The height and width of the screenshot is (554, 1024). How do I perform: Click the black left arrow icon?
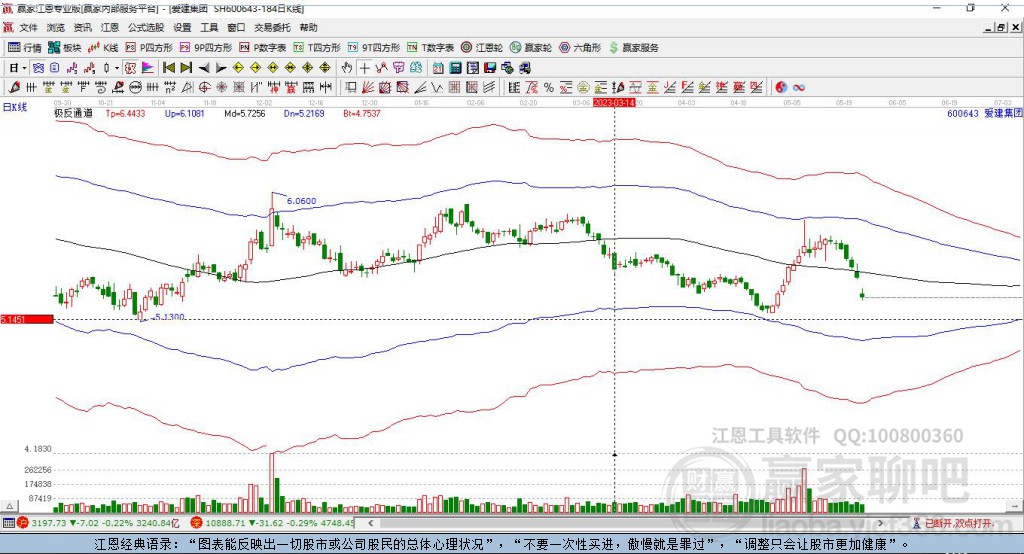coord(204,68)
